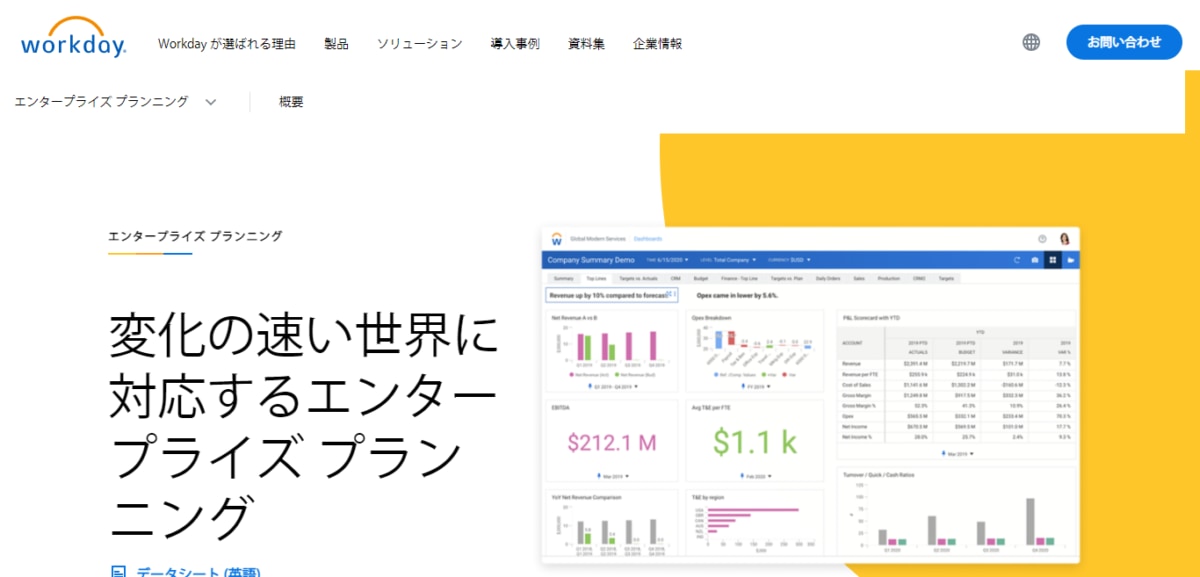
Task: Click the 'Revenue up by 10%' annotation field
Action: (x=609, y=293)
